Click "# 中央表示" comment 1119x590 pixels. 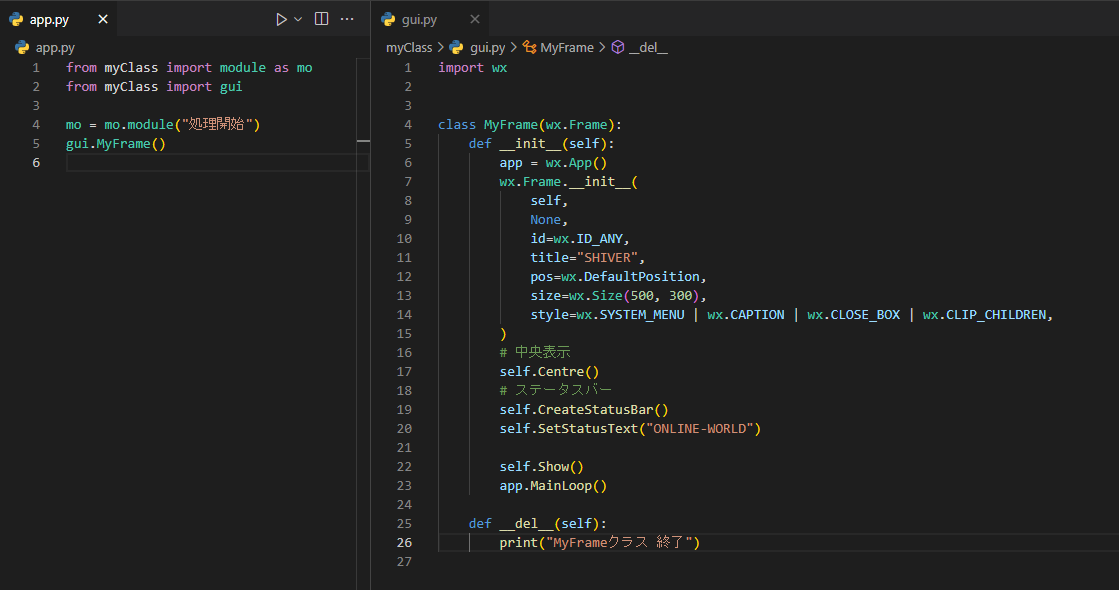[535, 352]
